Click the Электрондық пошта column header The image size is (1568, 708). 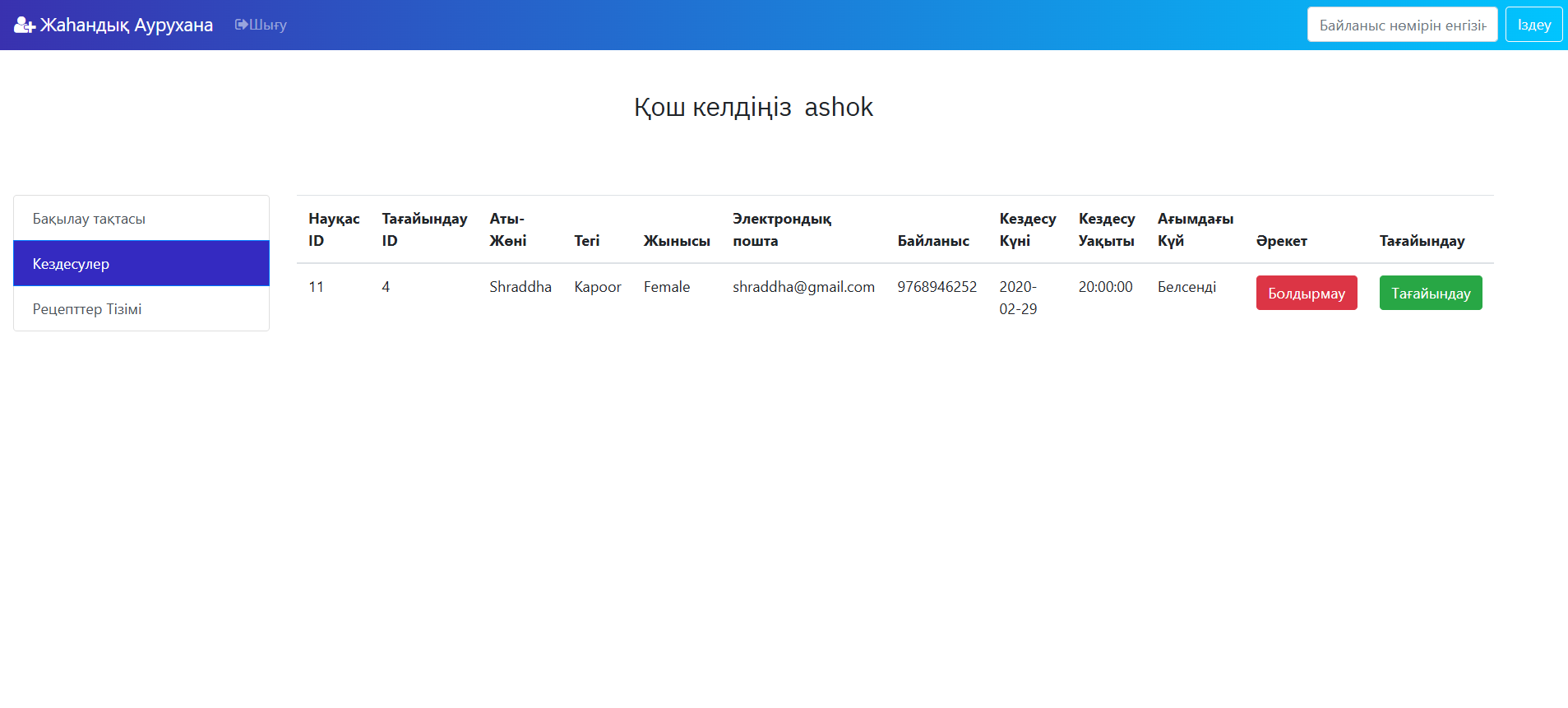(x=782, y=229)
